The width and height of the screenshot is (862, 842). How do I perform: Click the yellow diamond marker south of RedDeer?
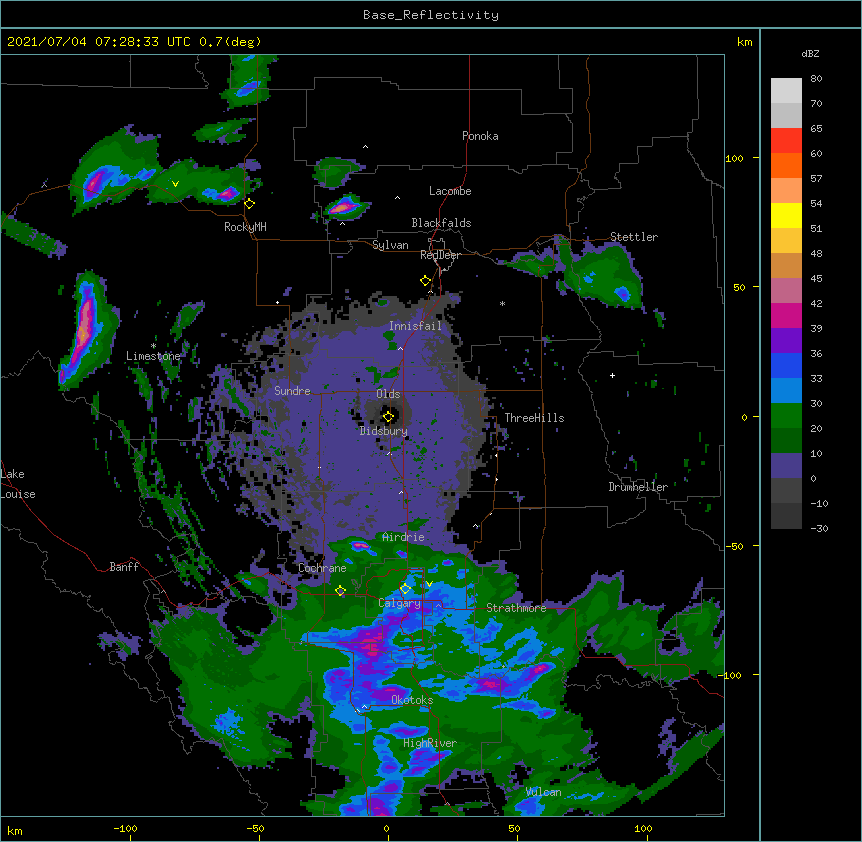click(425, 281)
